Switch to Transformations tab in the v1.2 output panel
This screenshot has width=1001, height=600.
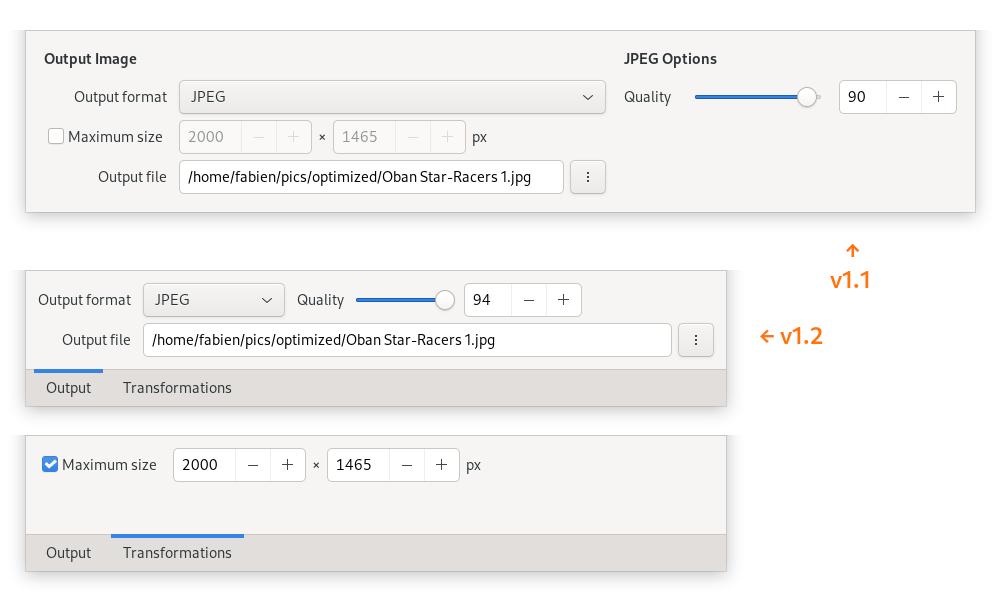(177, 388)
